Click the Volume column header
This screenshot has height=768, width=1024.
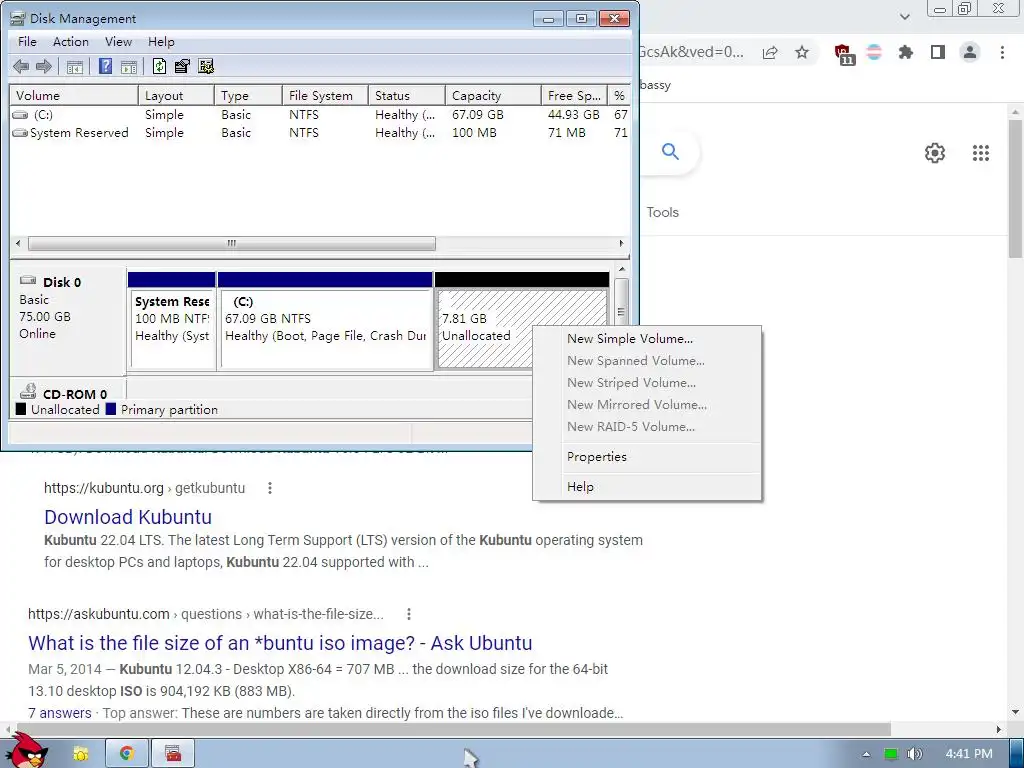point(74,95)
